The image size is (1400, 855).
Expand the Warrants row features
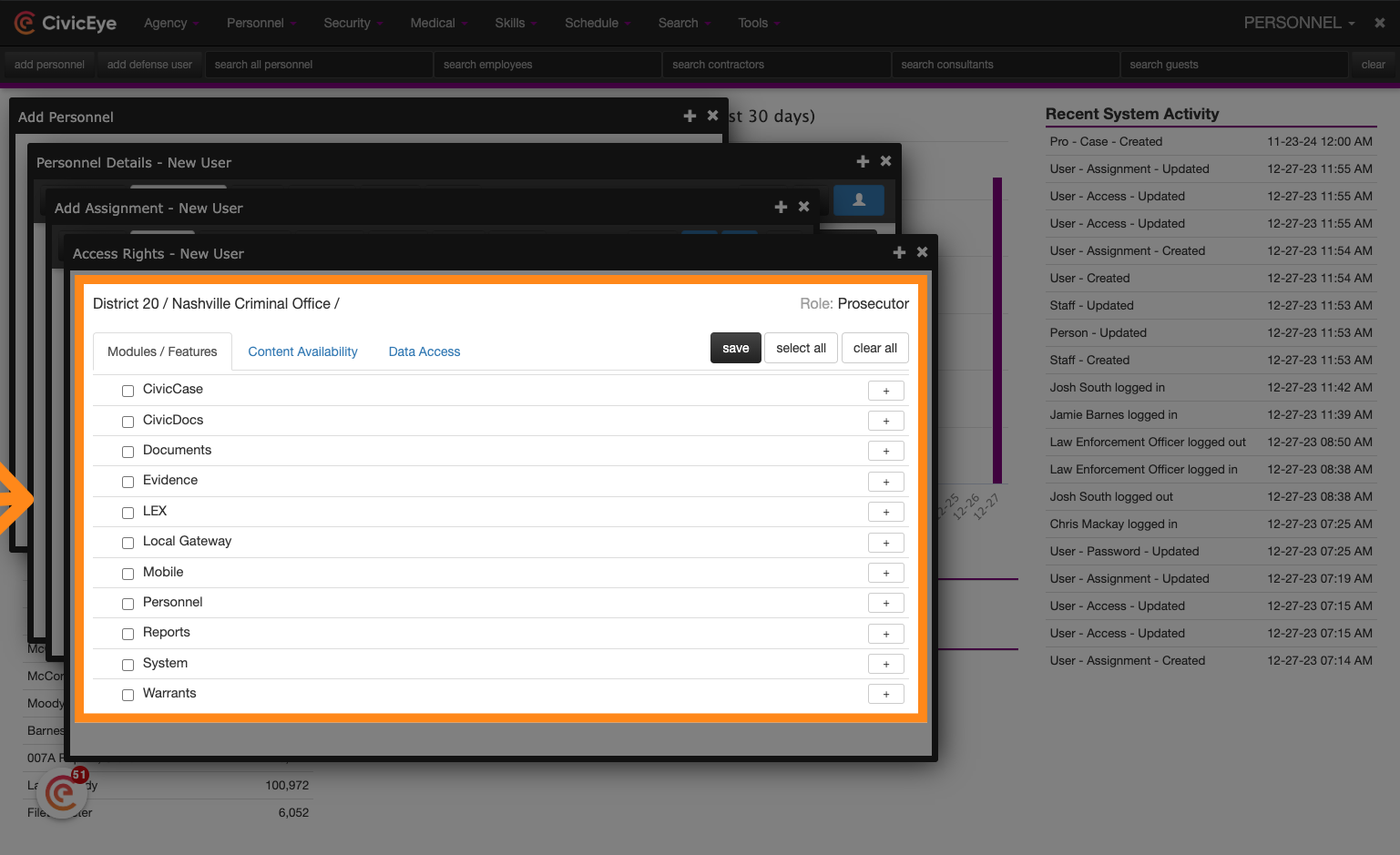[x=885, y=694]
